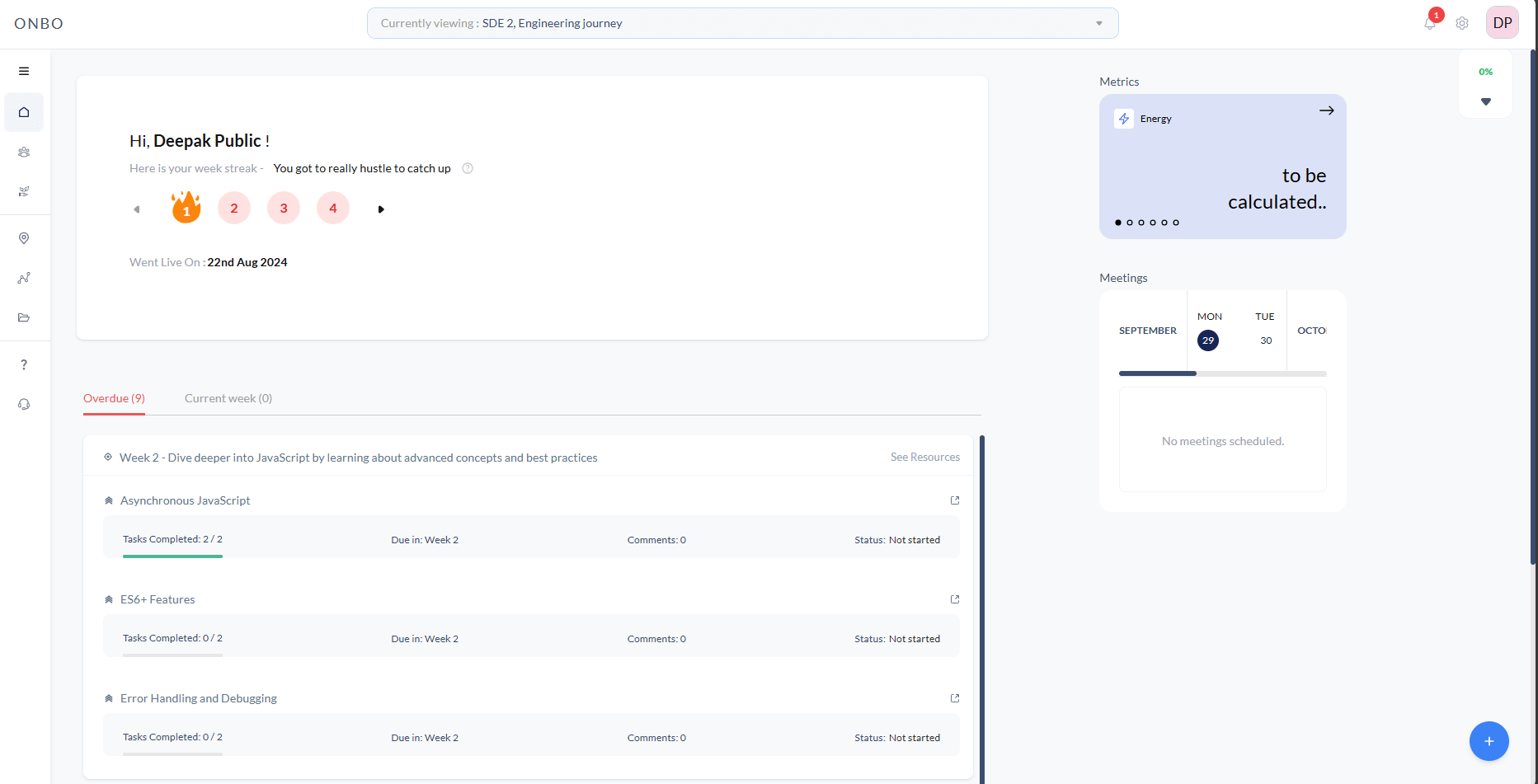Click the location pin sidebar icon

[24, 238]
